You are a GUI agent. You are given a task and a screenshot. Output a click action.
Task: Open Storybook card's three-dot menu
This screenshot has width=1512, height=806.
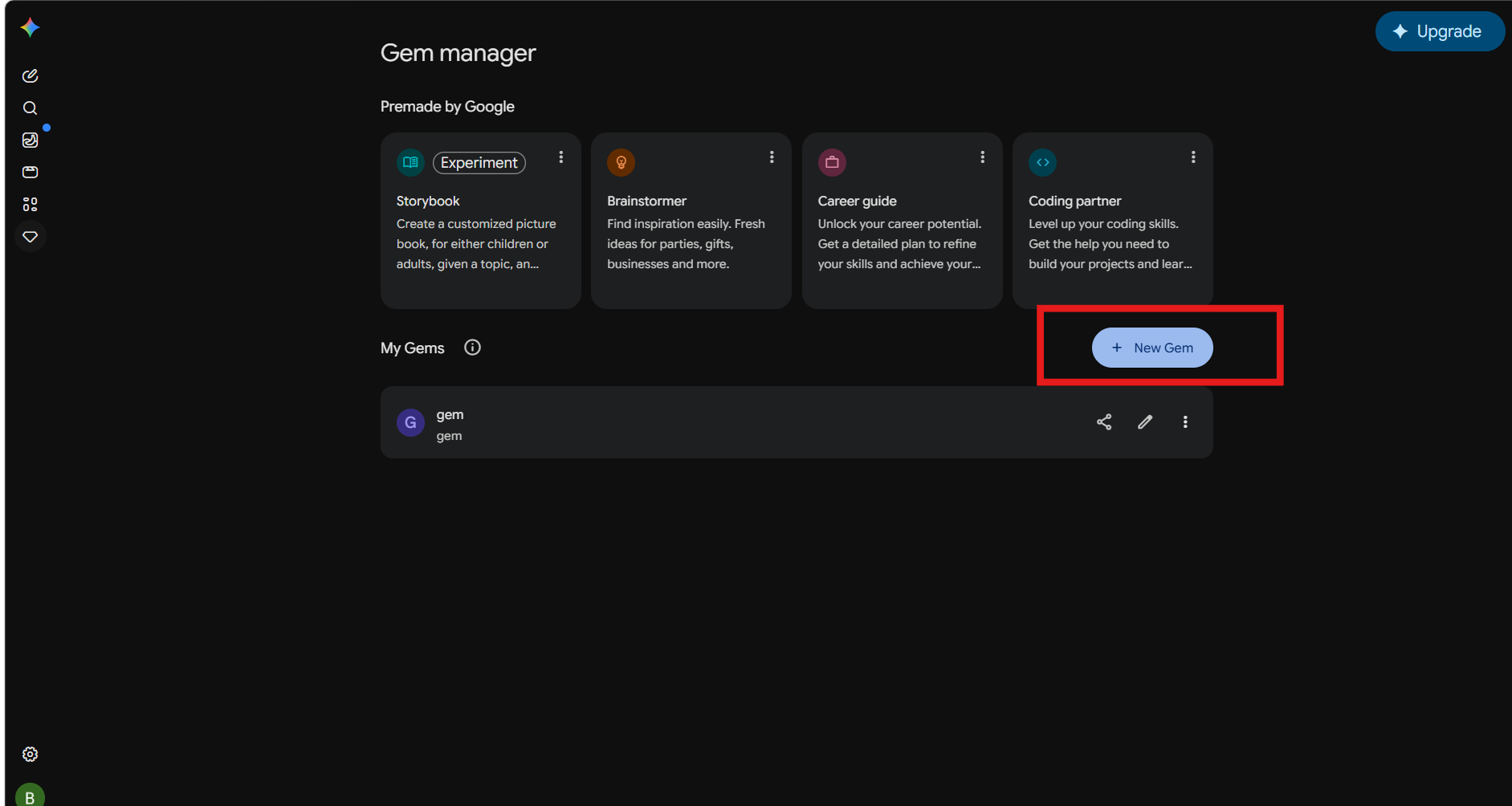561,157
